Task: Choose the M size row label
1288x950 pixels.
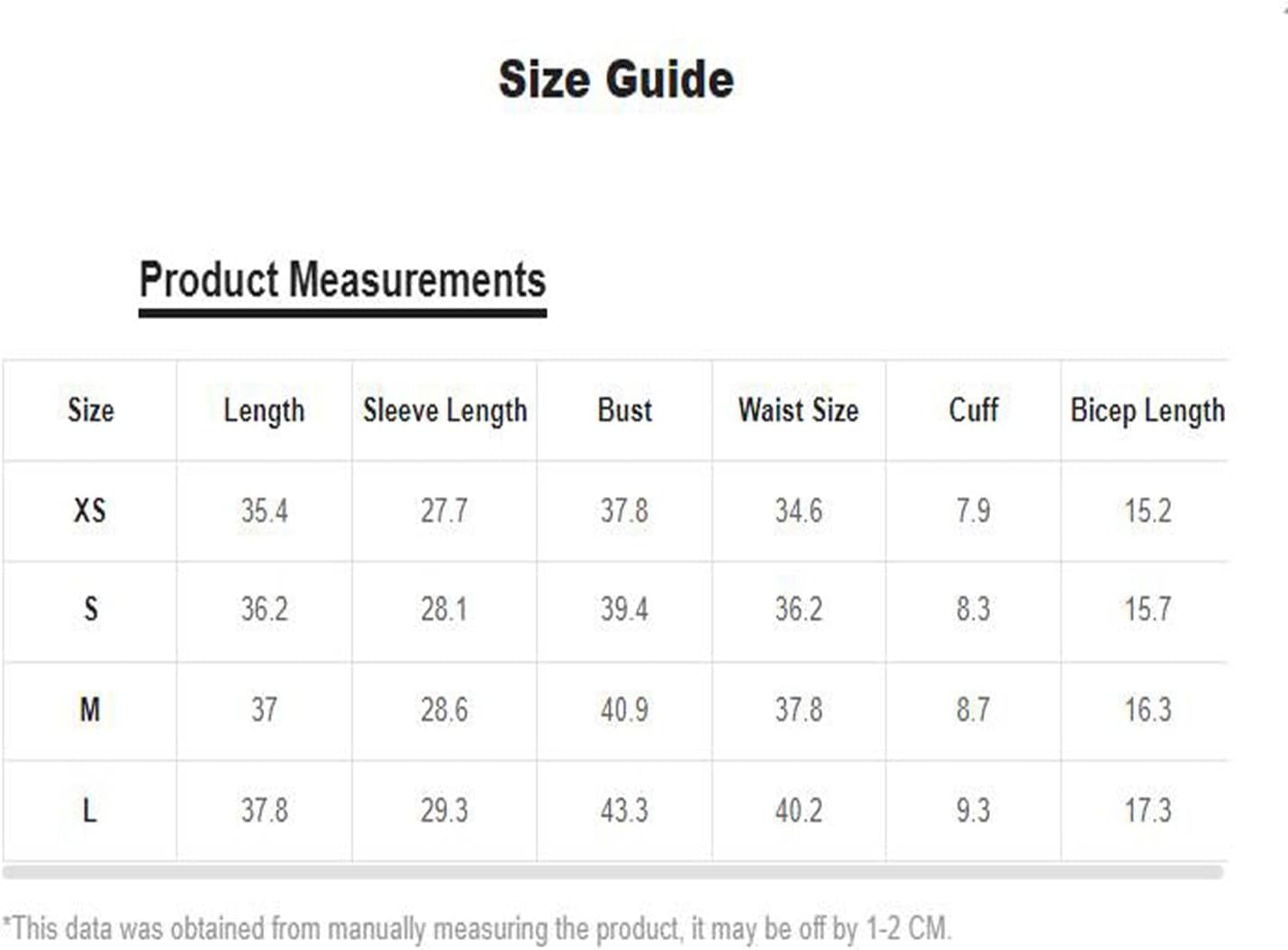Action: point(90,710)
